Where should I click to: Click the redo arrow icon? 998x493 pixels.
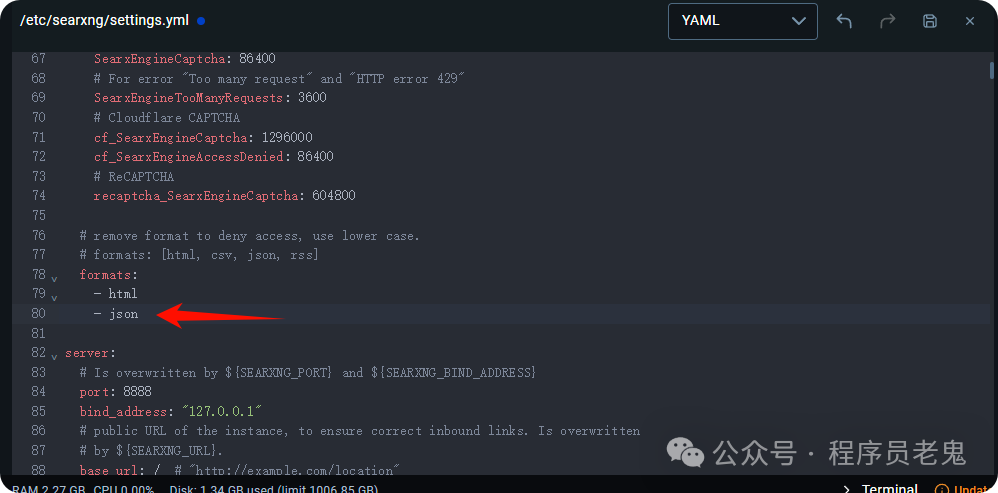(887, 21)
